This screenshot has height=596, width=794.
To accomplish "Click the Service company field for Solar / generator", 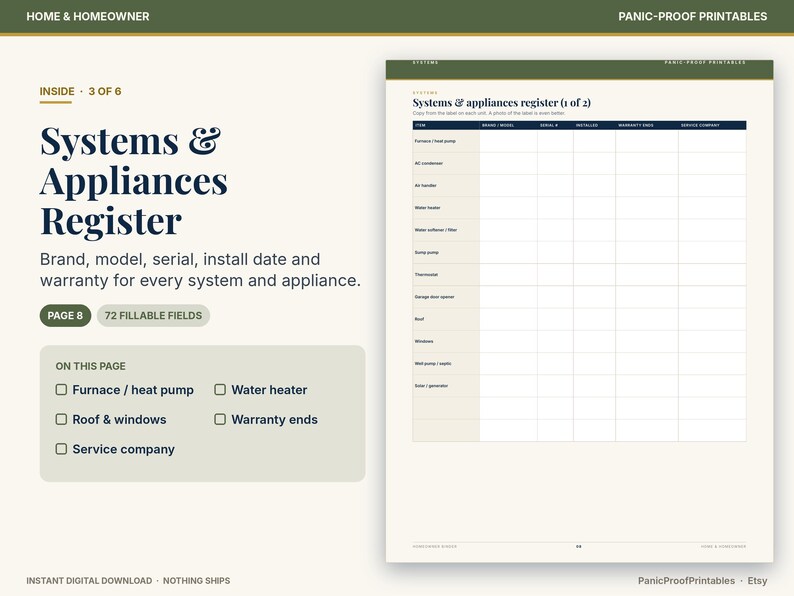I will coord(712,386).
